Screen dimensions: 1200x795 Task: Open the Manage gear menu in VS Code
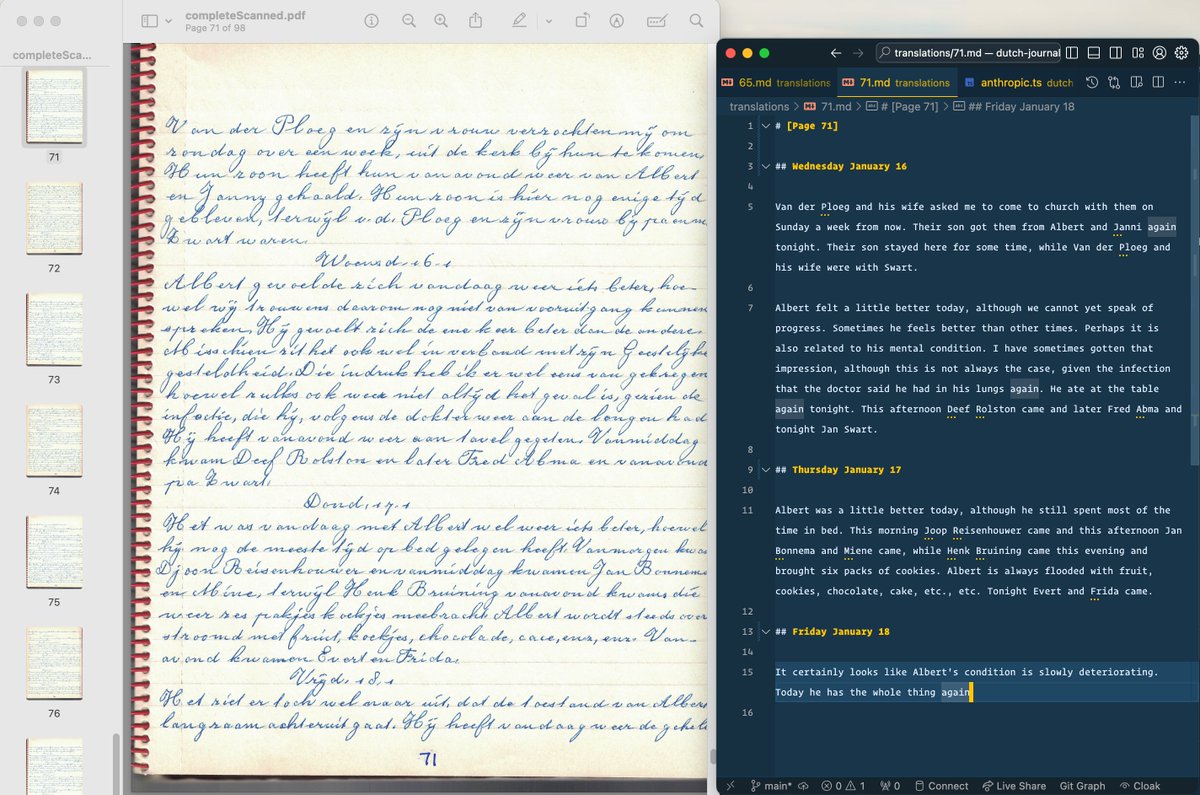pyautogui.click(x=1182, y=53)
